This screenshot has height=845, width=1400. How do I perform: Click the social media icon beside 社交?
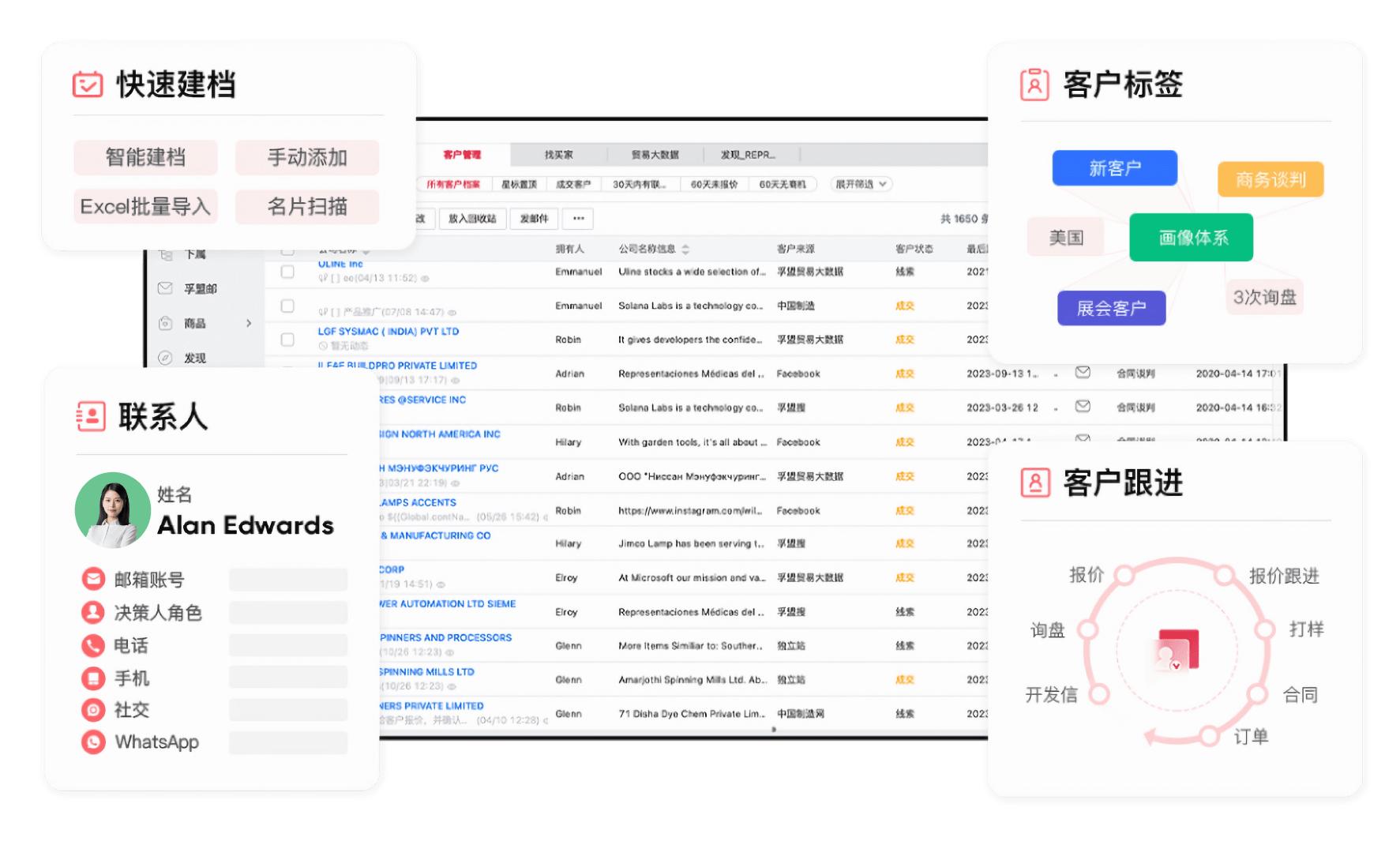[x=92, y=710]
